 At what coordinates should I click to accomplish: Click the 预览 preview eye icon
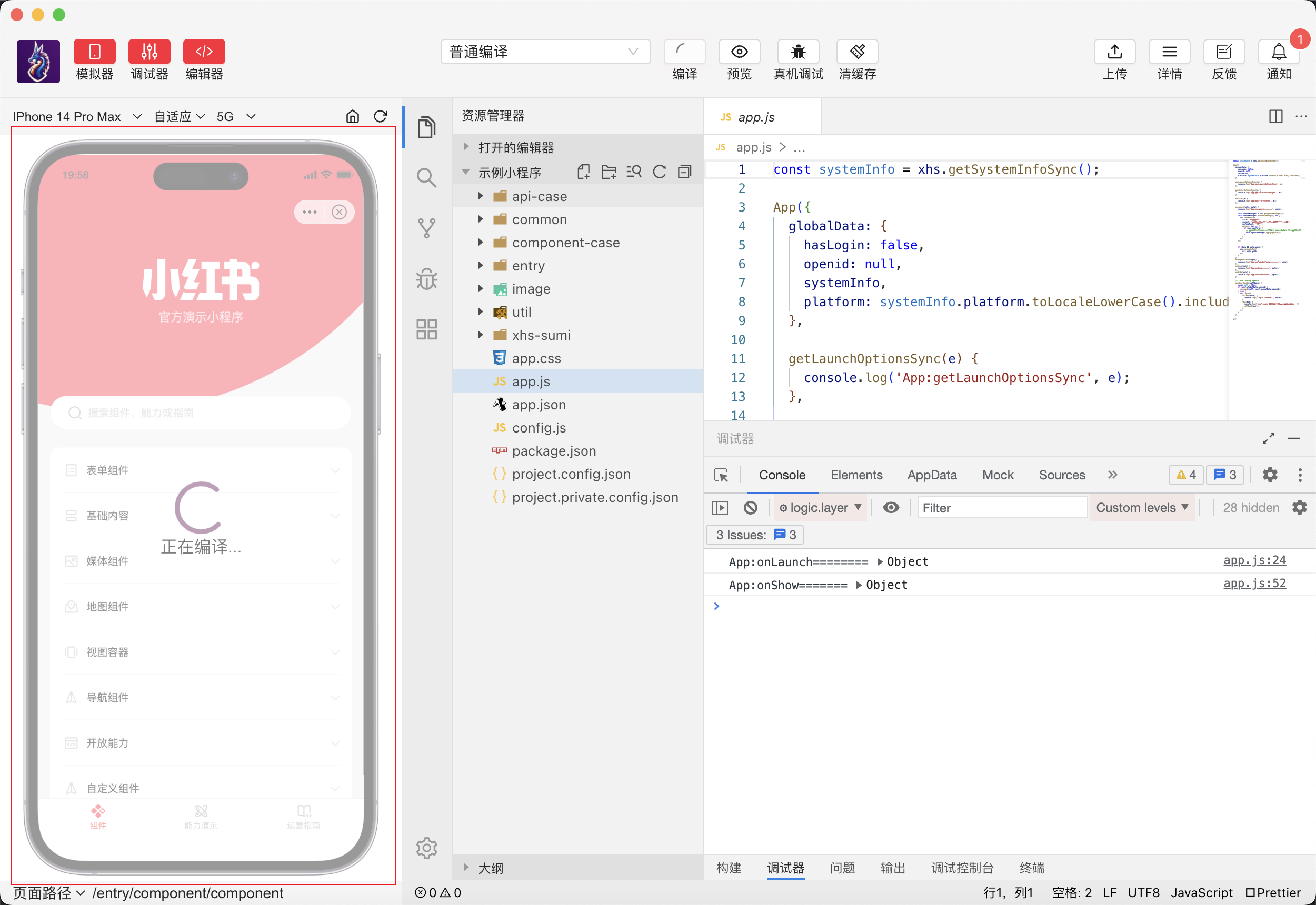[739, 52]
